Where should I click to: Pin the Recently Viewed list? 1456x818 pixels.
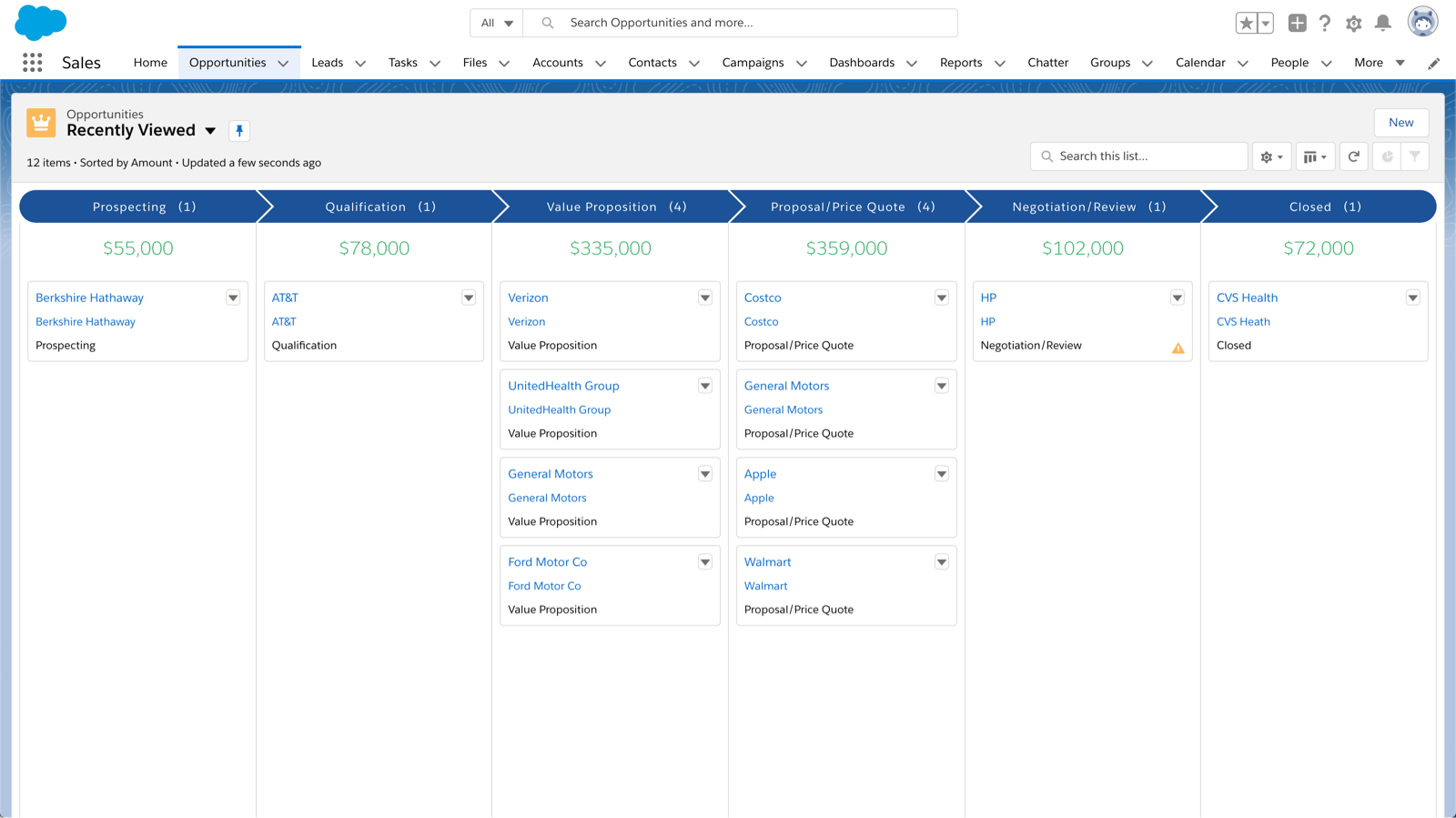pos(239,131)
